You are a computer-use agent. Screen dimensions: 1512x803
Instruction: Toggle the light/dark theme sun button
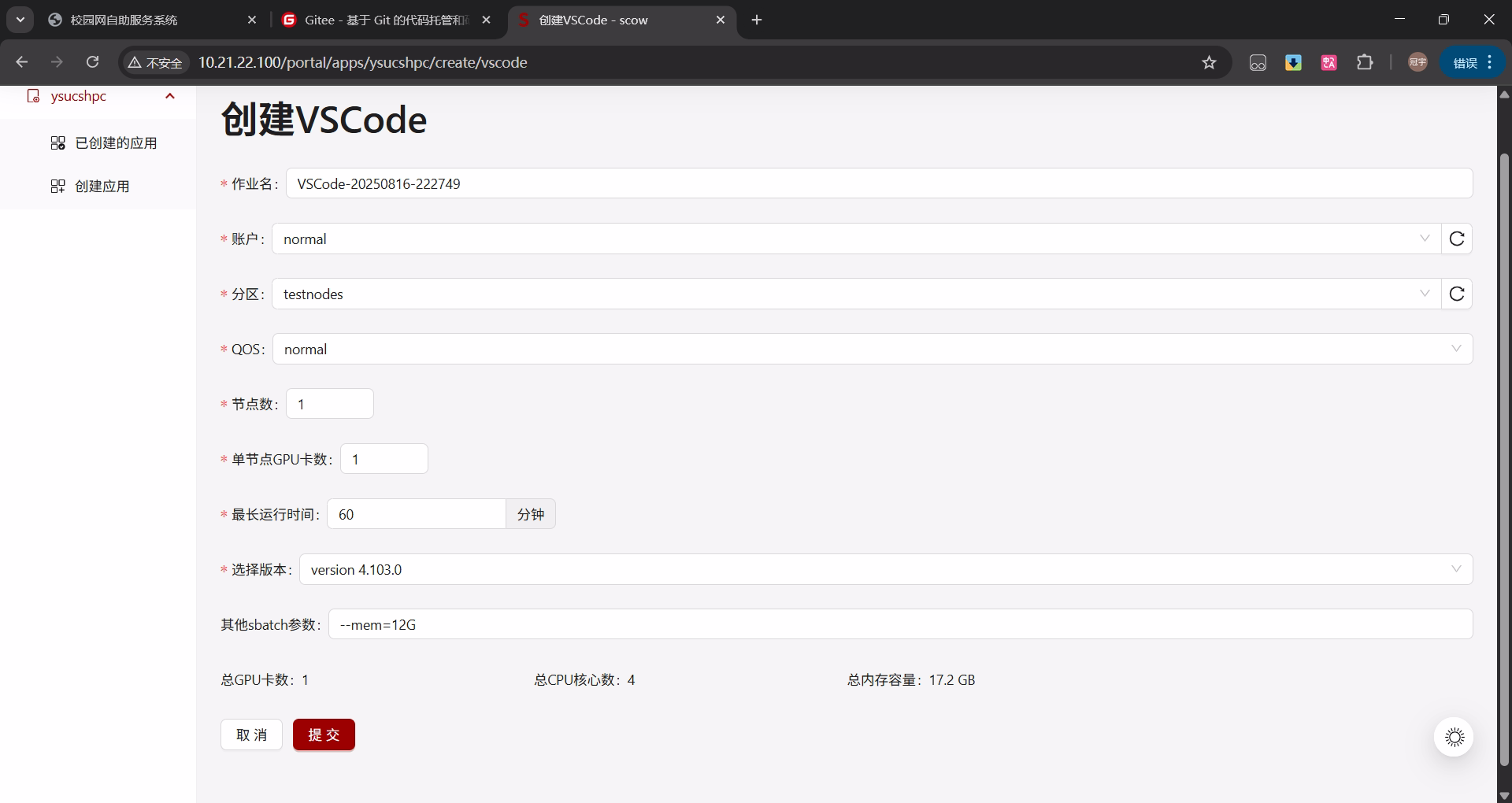[1454, 737]
